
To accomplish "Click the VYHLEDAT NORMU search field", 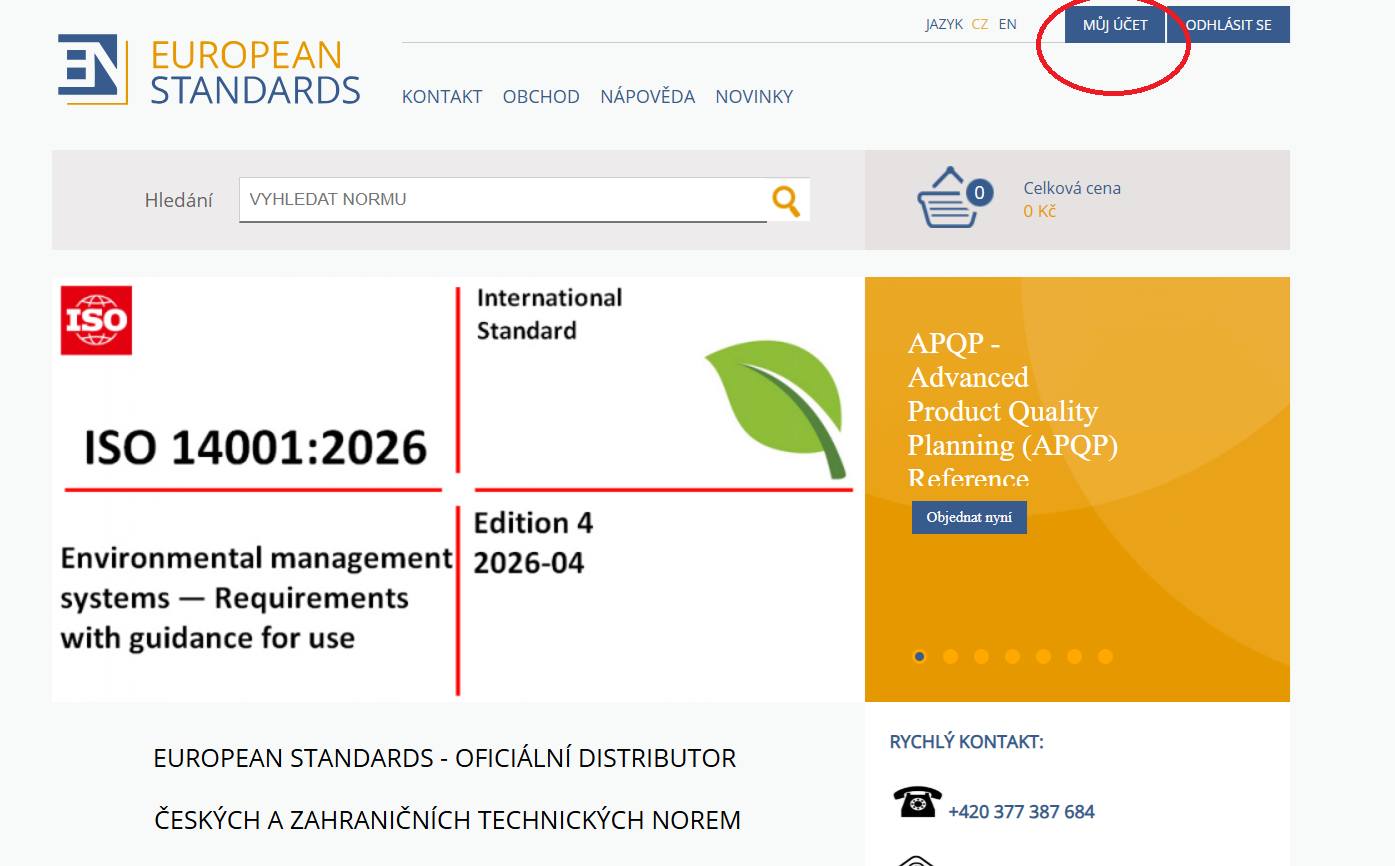I will [x=502, y=200].
